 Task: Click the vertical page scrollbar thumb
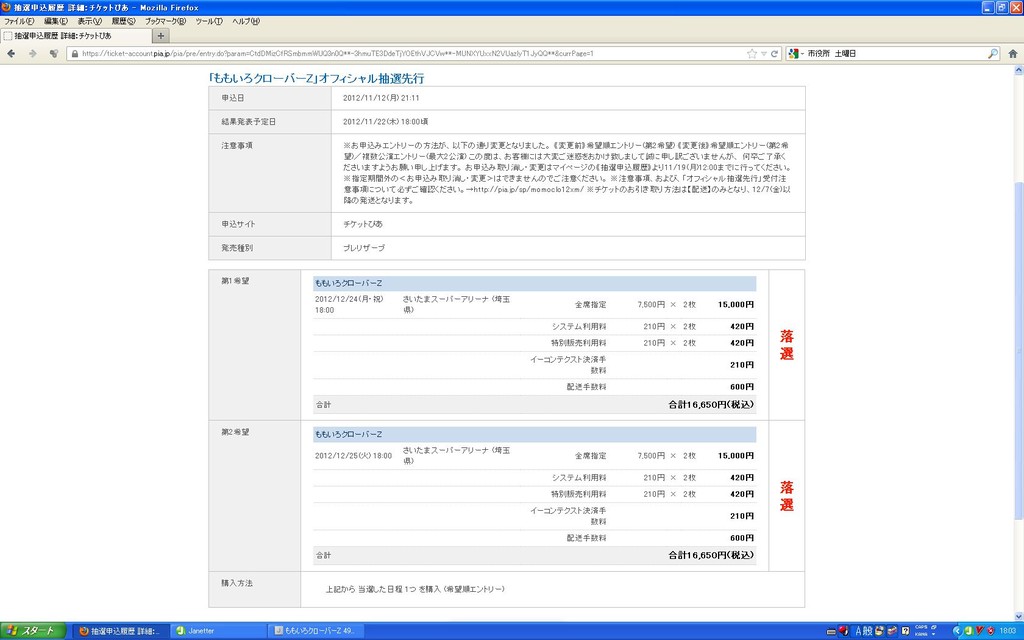[x=1019, y=349]
